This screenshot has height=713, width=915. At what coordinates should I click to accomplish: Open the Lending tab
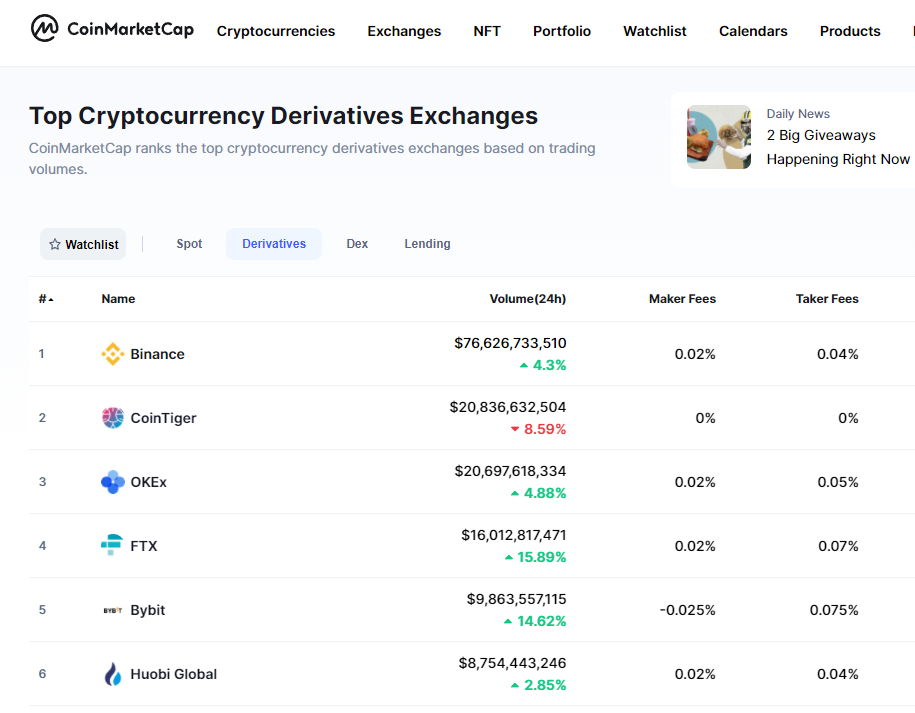tap(427, 244)
